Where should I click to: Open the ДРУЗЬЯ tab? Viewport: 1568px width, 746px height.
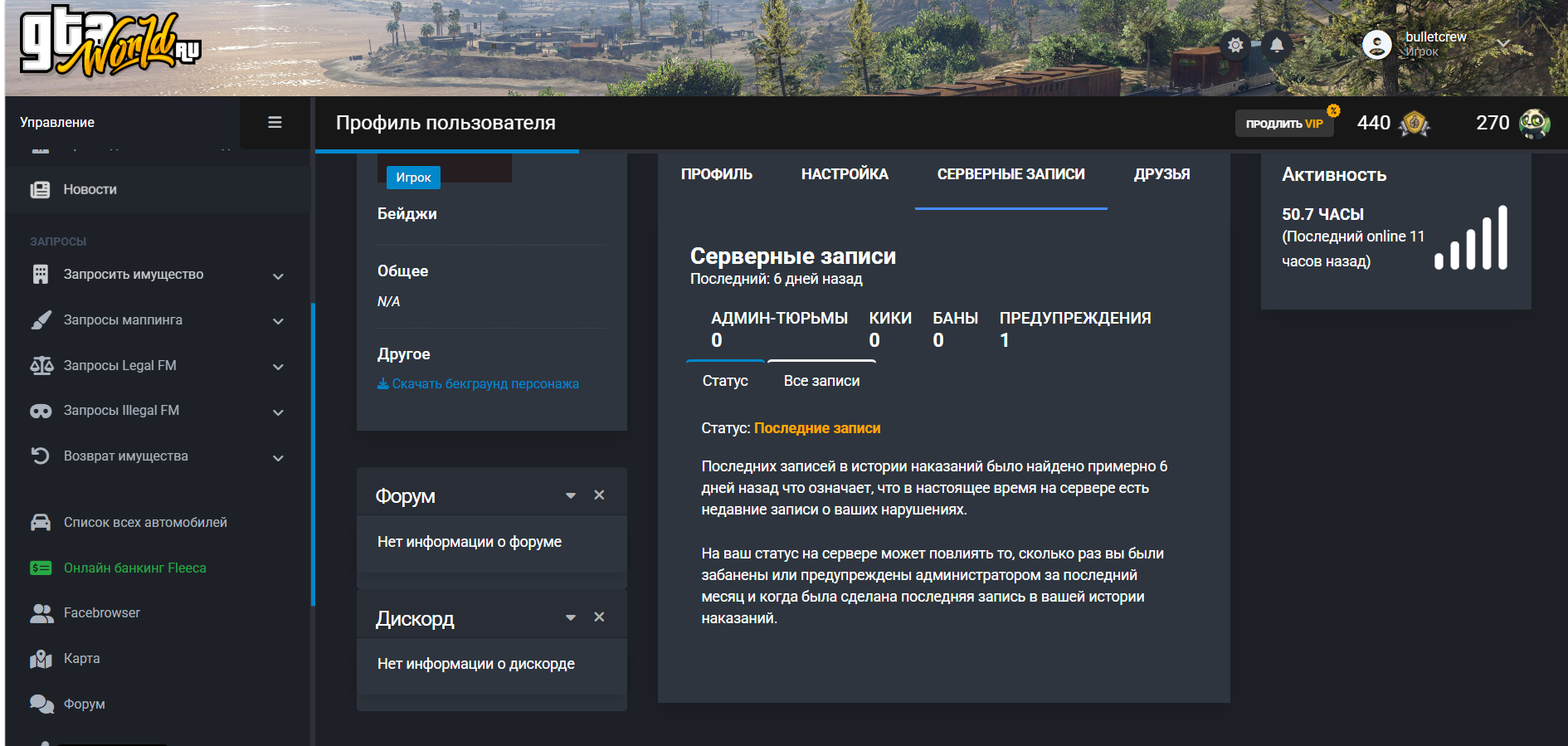point(1161,174)
